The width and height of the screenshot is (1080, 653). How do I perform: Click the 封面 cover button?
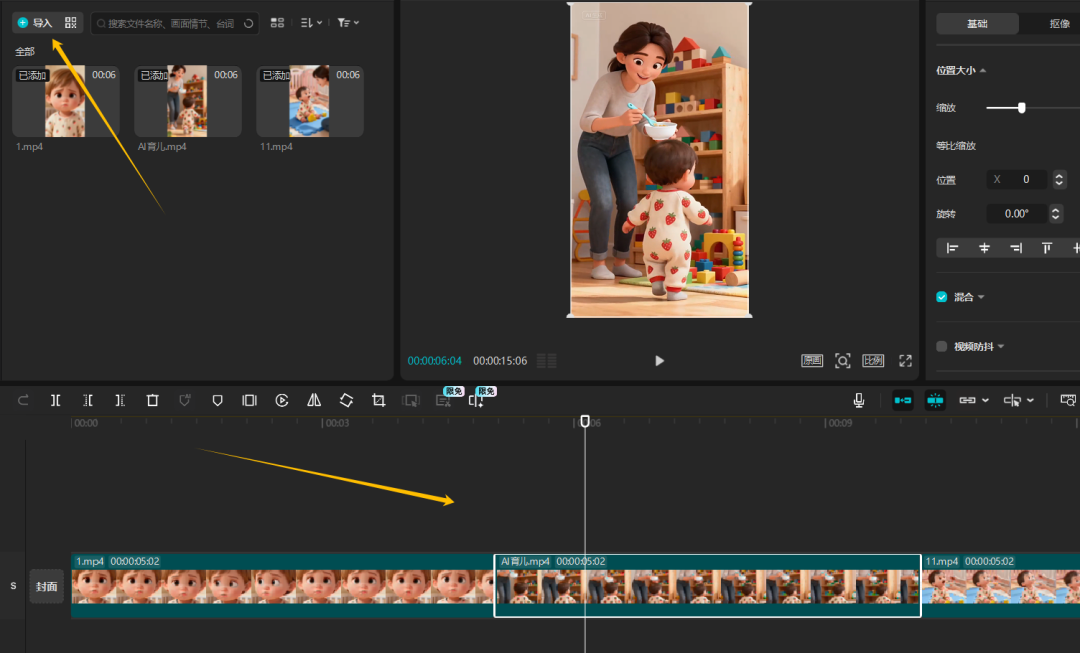coord(47,587)
